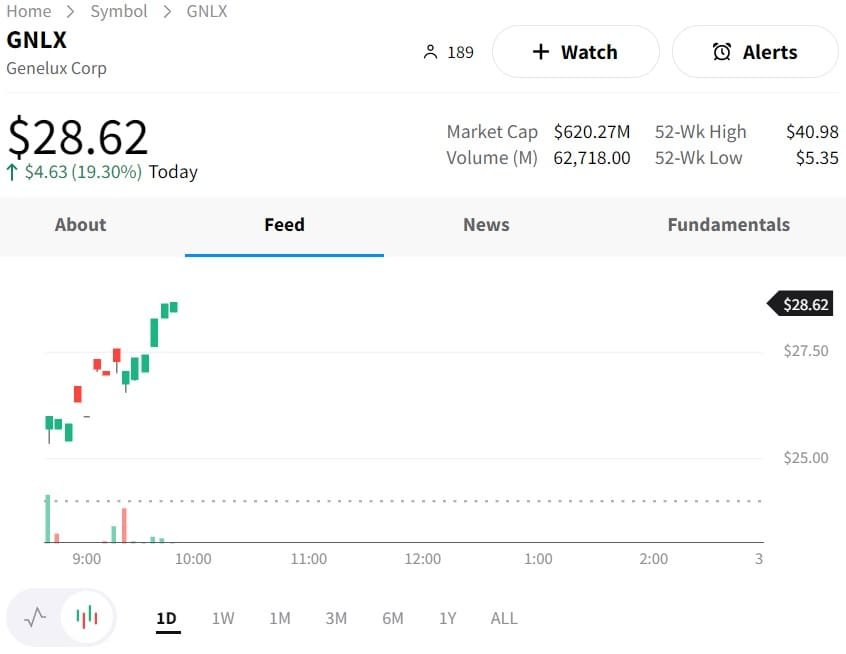This screenshot has height=654, width=846.
Task: Click the green up arrow price change
Action: pos(12,172)
